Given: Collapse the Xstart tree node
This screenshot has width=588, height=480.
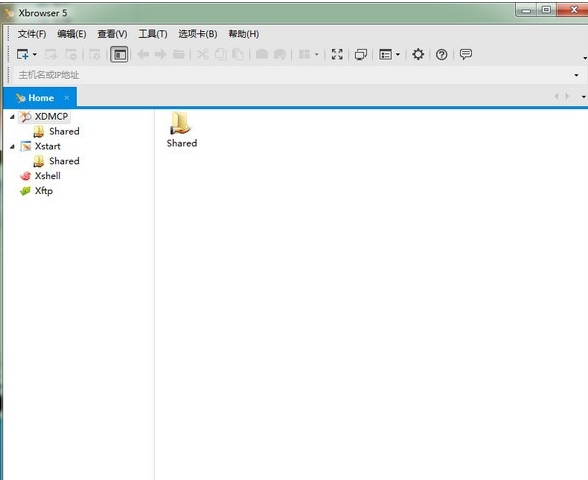Looking at the screenshot, I should click(x=12, y=146).
